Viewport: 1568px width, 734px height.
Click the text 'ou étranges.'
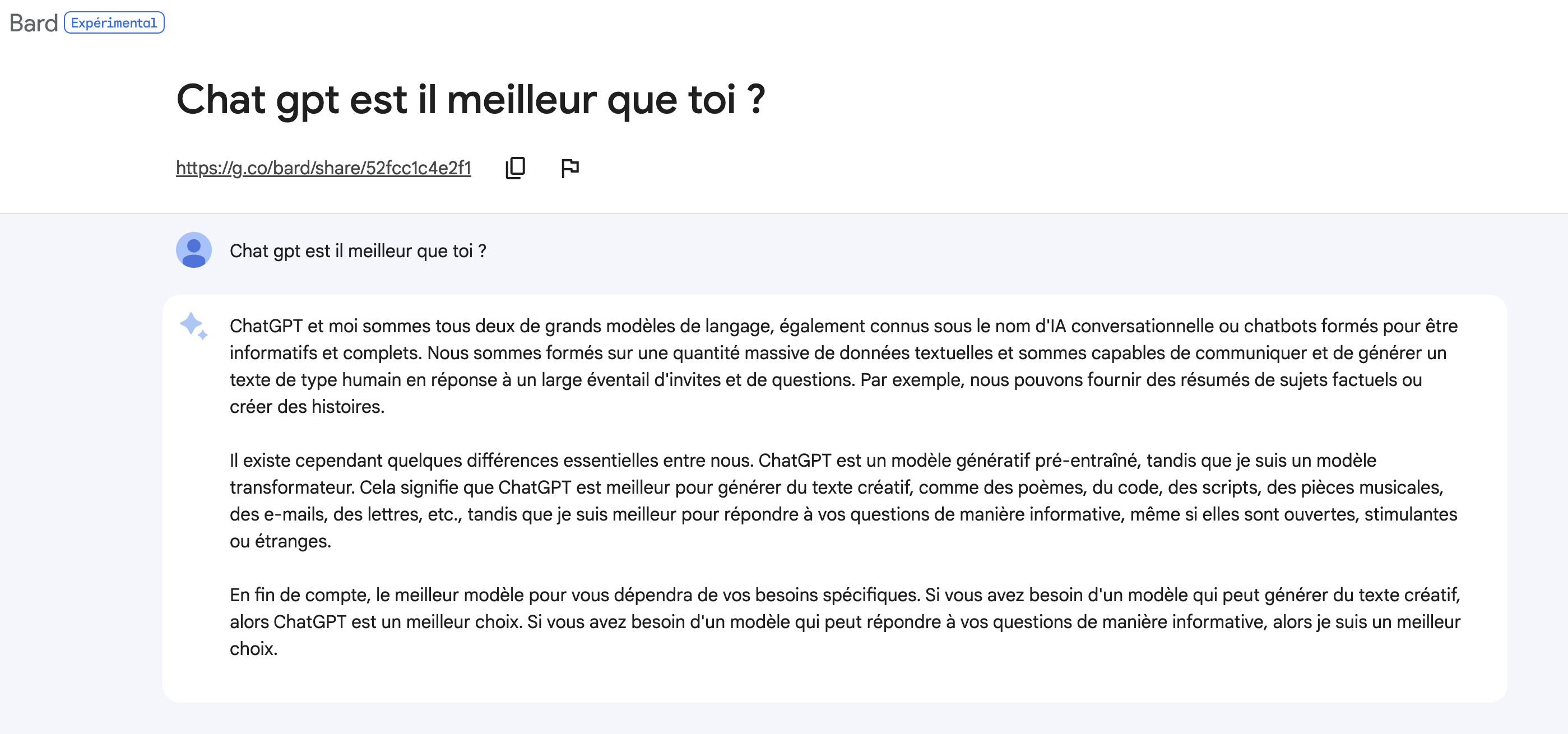coord(280,541)
